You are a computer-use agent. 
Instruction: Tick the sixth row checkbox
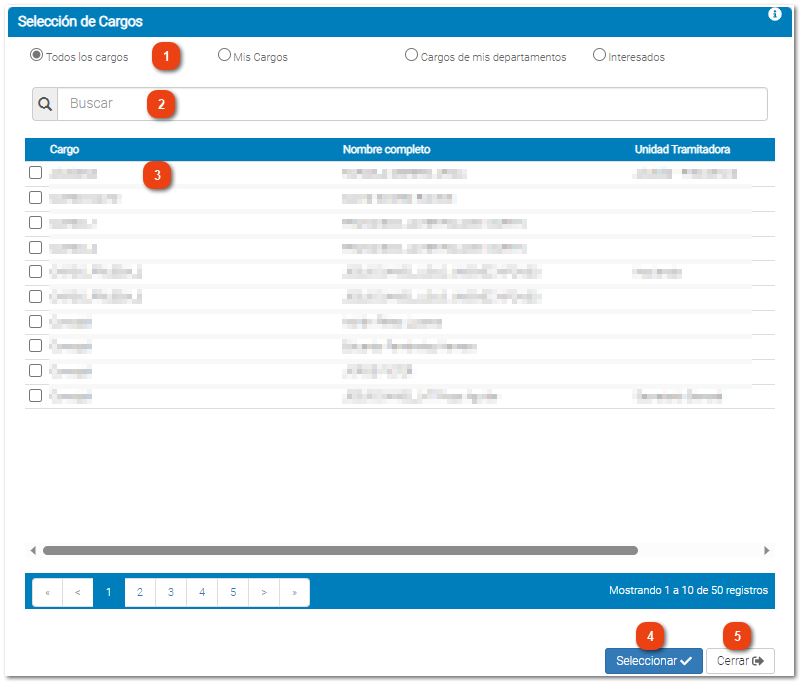click(x=35, y=296)
